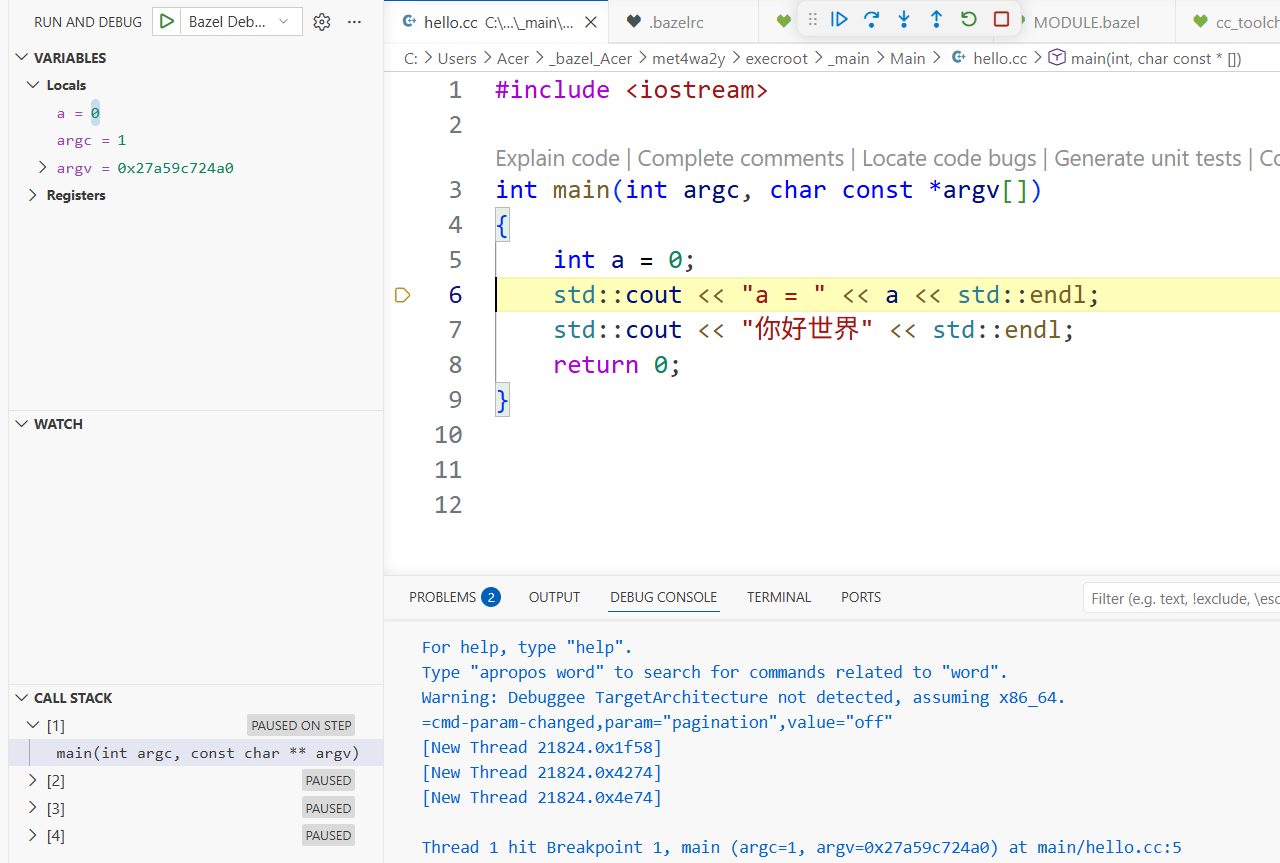
Task: Select the DEBUG CONSOLE tab
Action: (x=663, y=597)
